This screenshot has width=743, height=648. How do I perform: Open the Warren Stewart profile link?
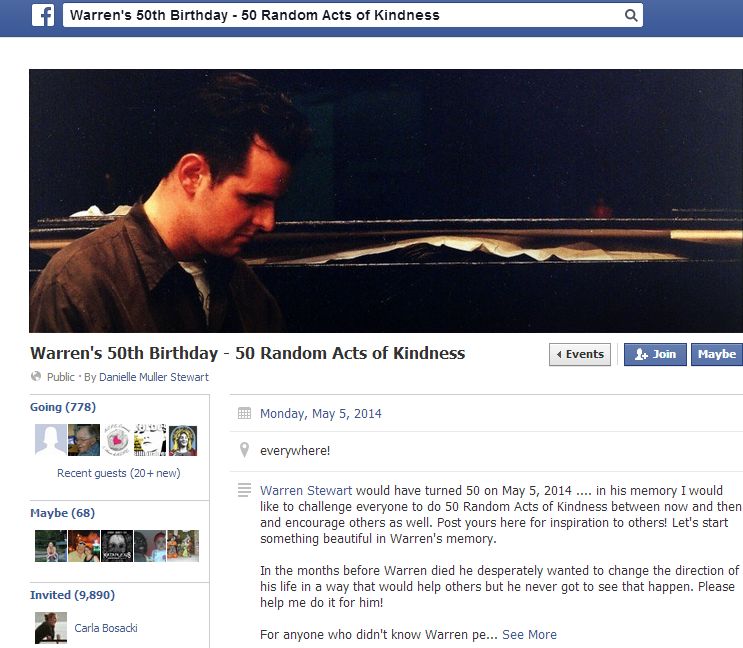(306, 490)
